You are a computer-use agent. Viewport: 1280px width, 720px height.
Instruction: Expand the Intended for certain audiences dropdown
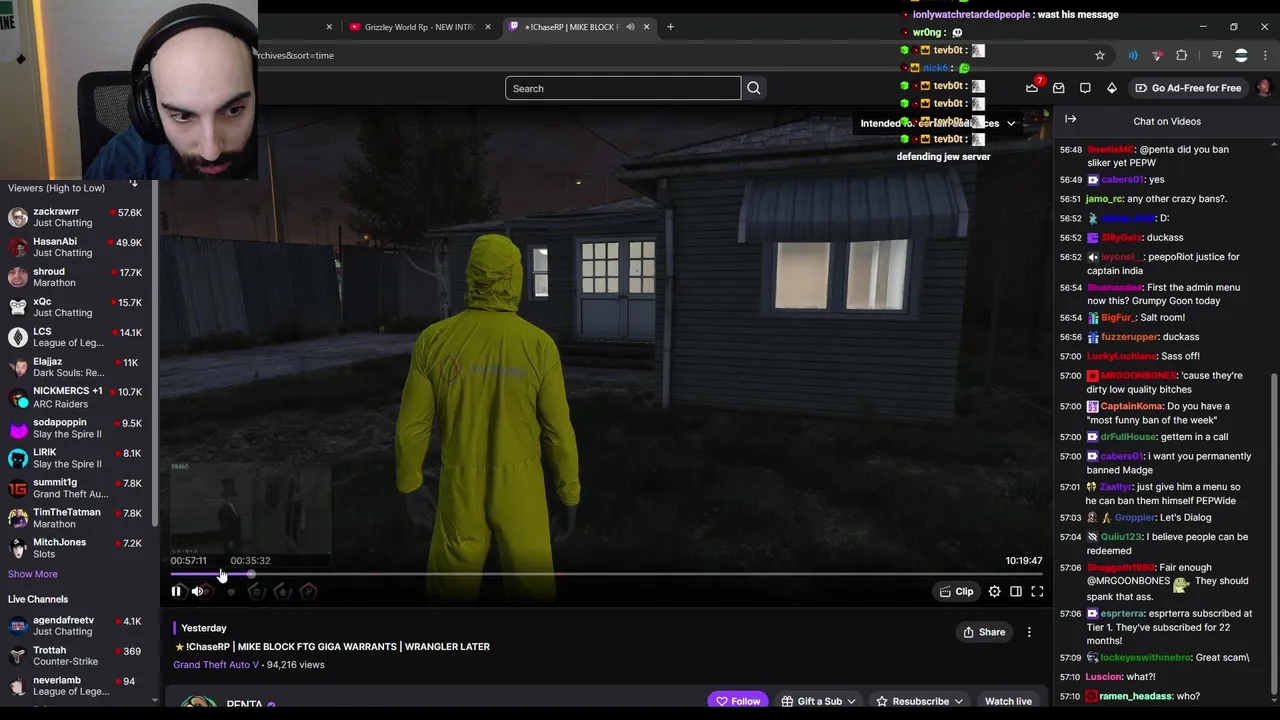point(1011,124)
